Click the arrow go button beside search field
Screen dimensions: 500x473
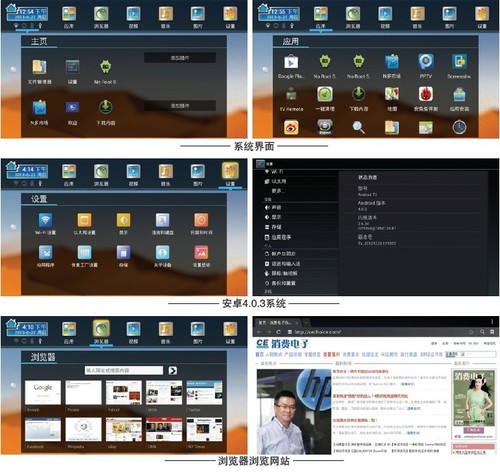173,370
